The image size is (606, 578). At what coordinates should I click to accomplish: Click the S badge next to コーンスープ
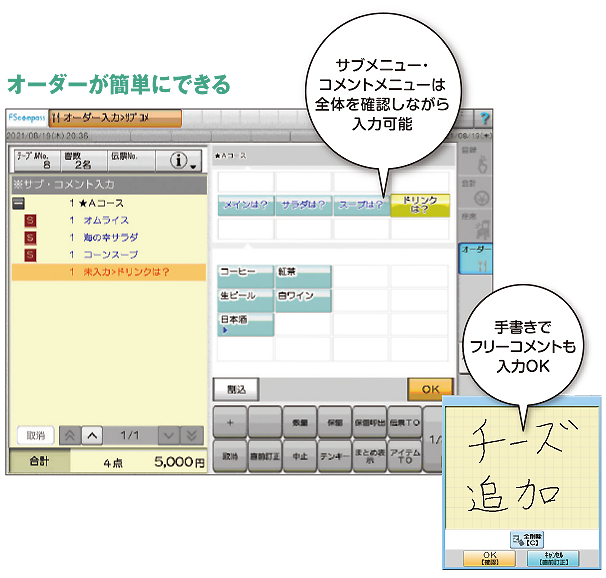click(30, 255)
